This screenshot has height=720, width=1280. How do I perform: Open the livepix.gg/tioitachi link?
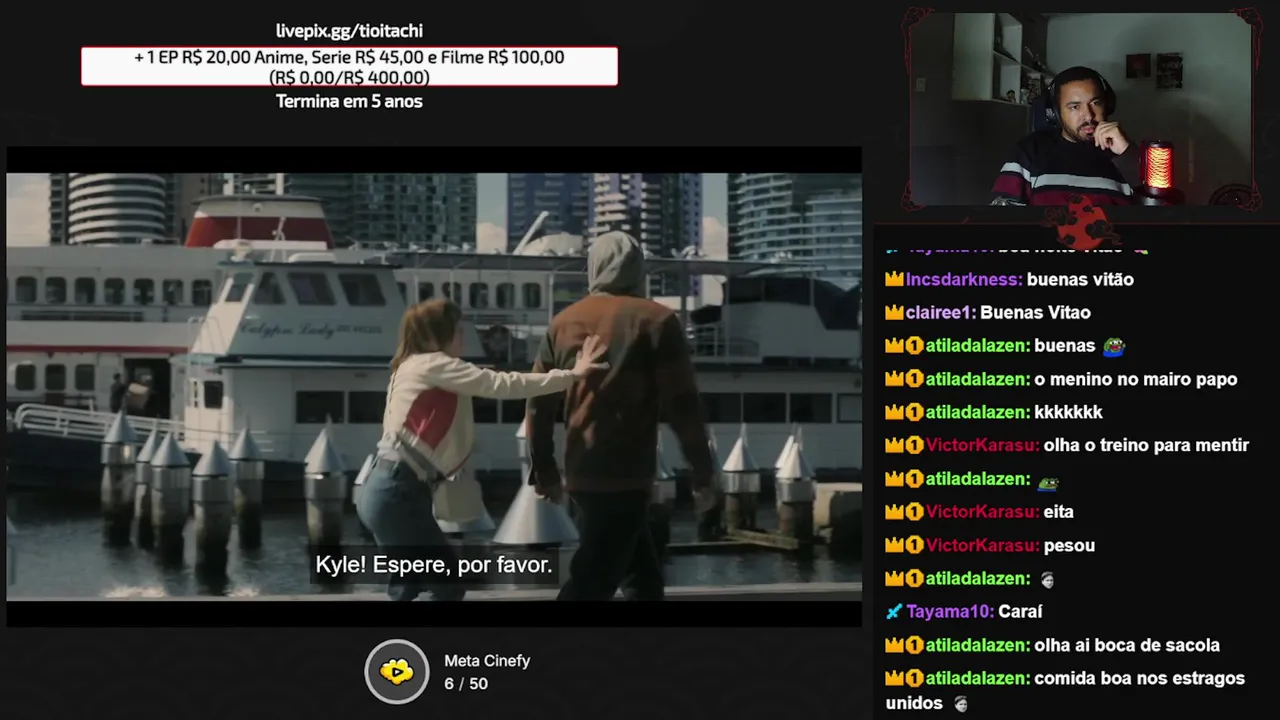point(349,31)
